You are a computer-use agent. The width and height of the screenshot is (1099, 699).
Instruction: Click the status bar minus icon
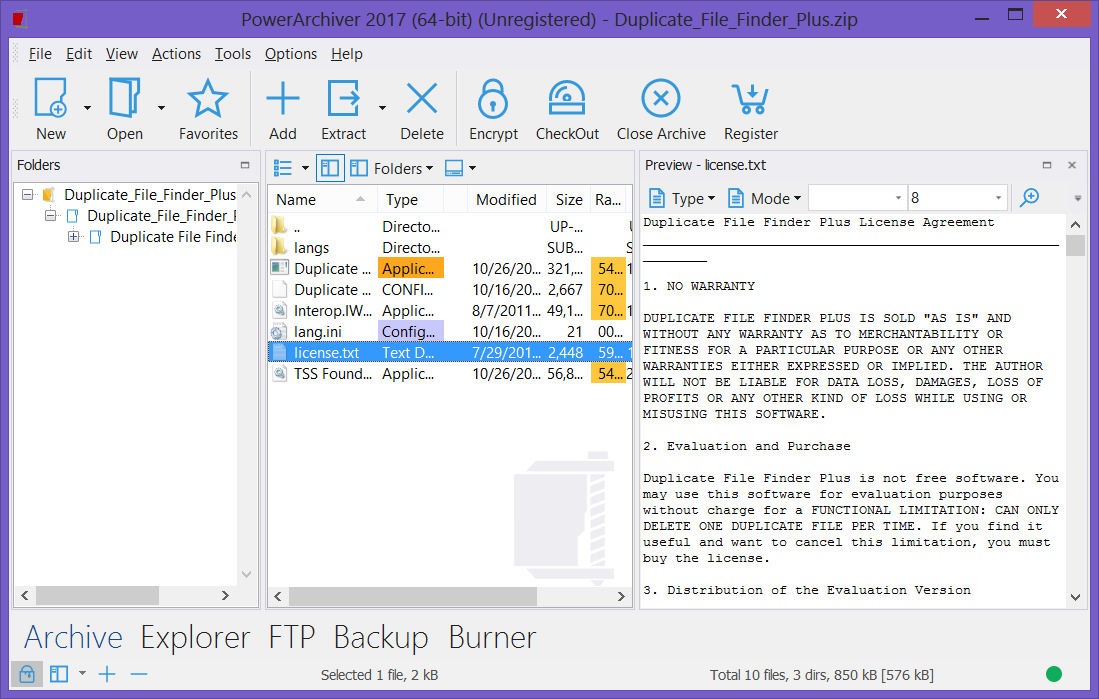tap(139, 674)
